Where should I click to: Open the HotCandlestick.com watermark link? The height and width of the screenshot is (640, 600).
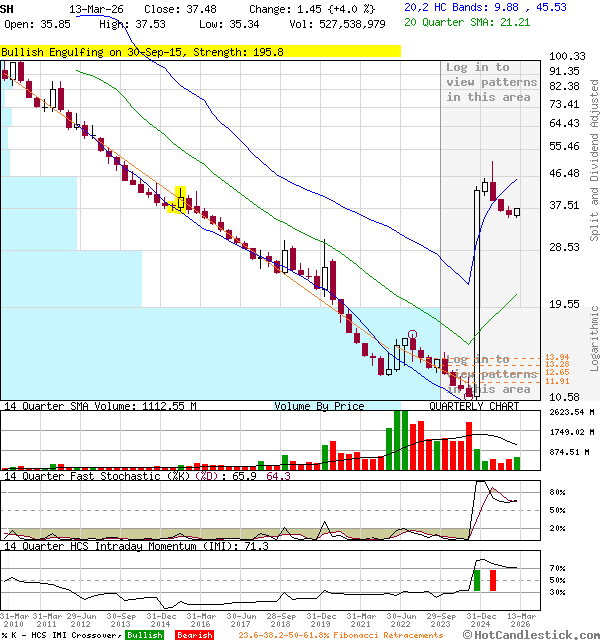click(x=535, y=634)
